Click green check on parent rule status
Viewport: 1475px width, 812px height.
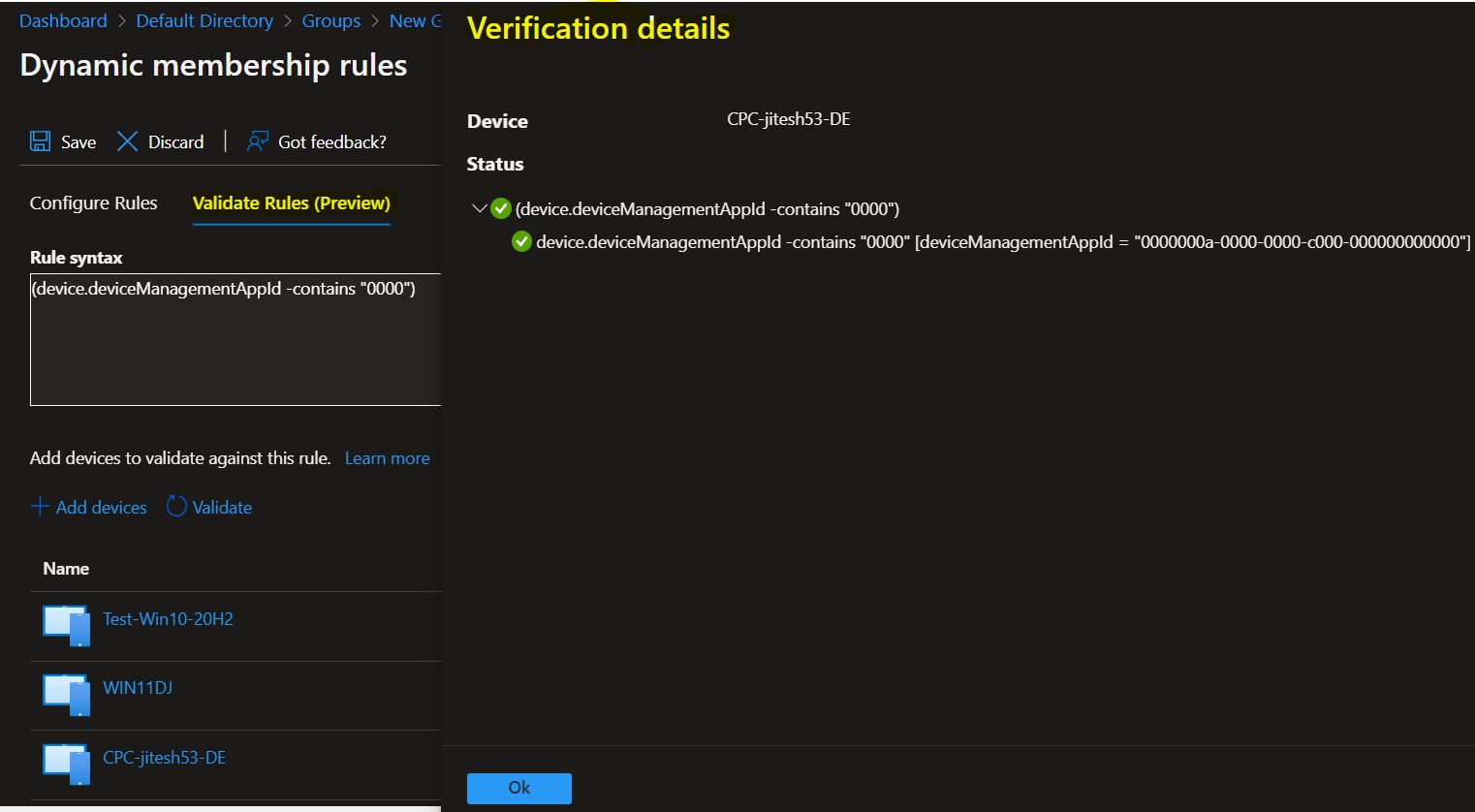(501, 208)
